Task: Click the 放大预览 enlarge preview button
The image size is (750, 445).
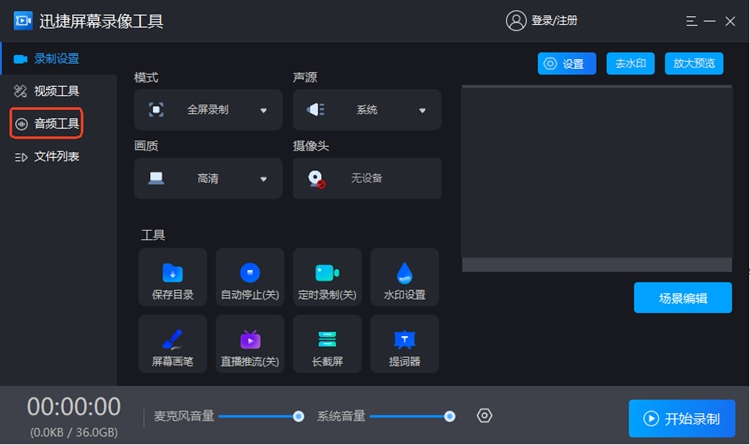Action: (x=694, y=64)
